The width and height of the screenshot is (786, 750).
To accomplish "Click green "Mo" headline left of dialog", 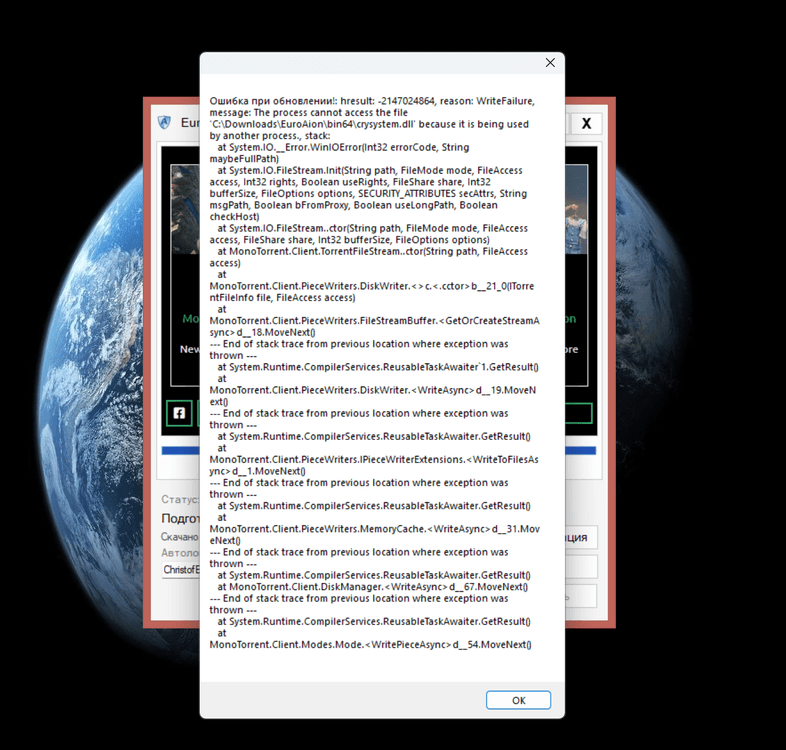I will (190, 319).
